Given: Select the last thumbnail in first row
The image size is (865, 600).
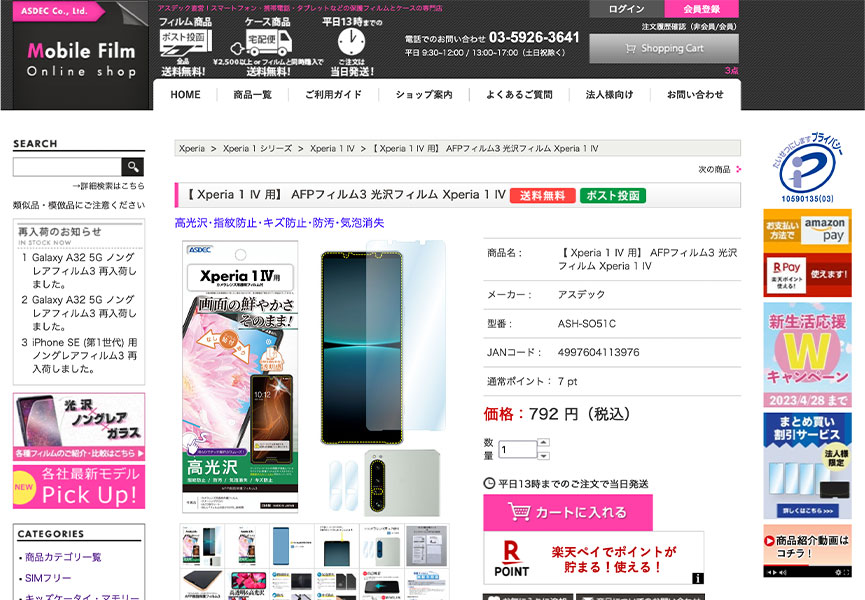Looking at the screenshot, I should 427,545.
